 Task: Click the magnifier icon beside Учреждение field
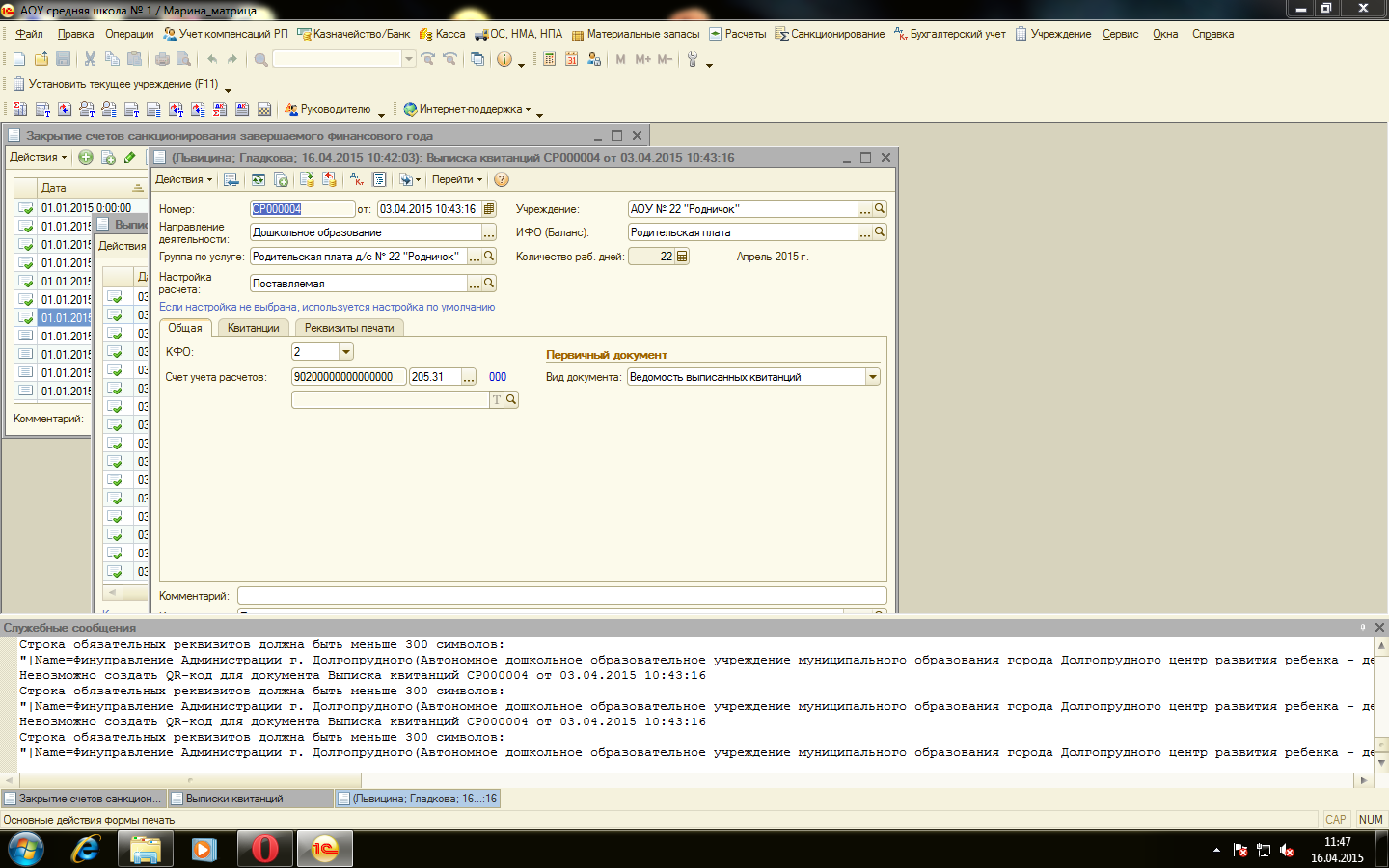click(x=880, y=209)
